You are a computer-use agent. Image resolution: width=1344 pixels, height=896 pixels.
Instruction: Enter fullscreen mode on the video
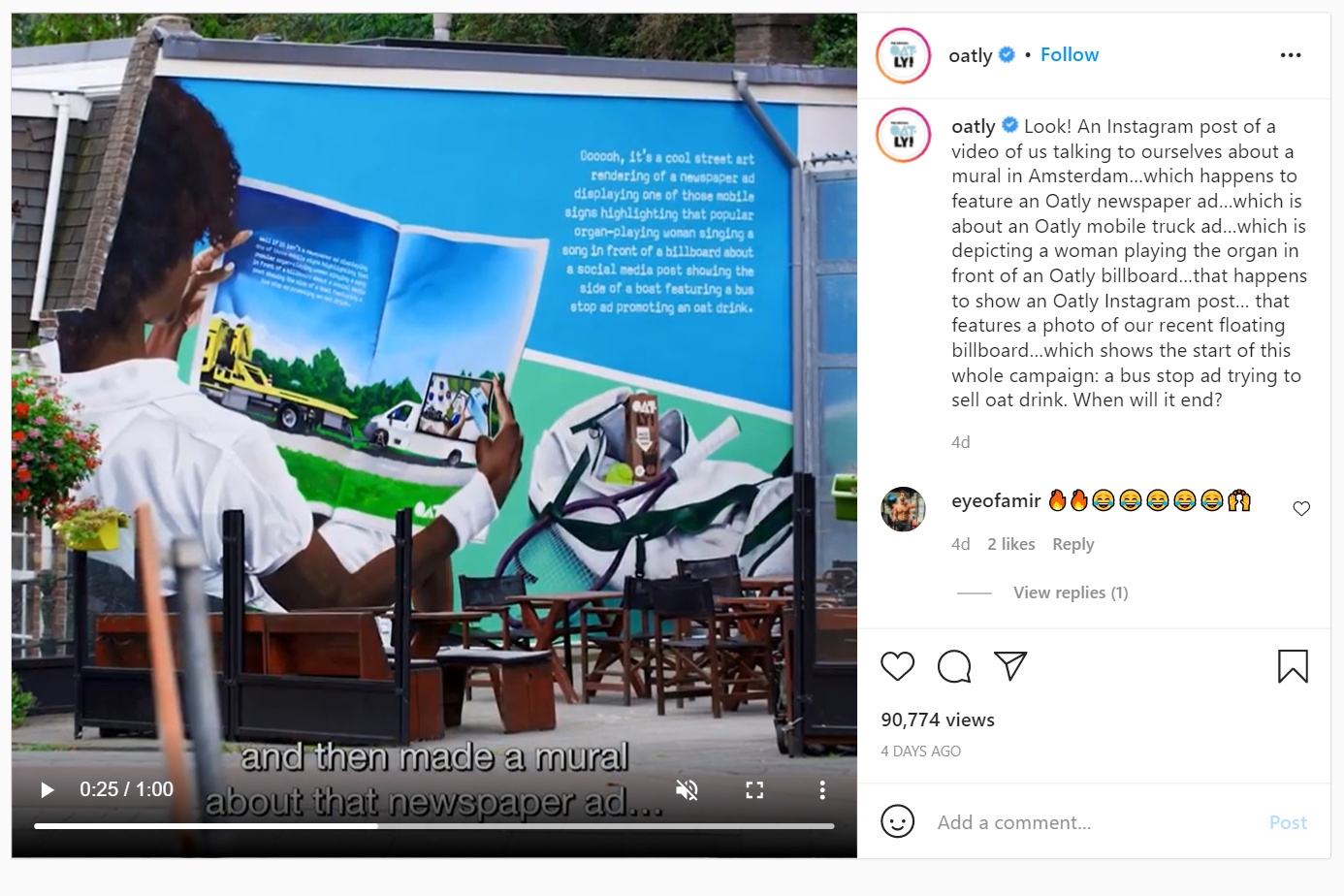pyautogui.click(x=754, y=789)
